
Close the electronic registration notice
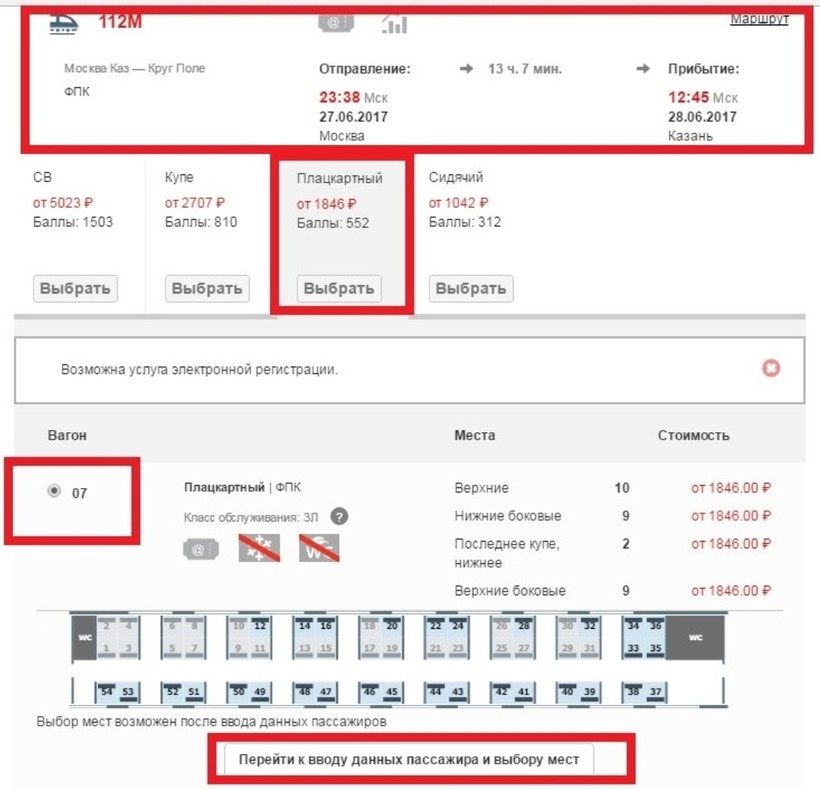771,368
